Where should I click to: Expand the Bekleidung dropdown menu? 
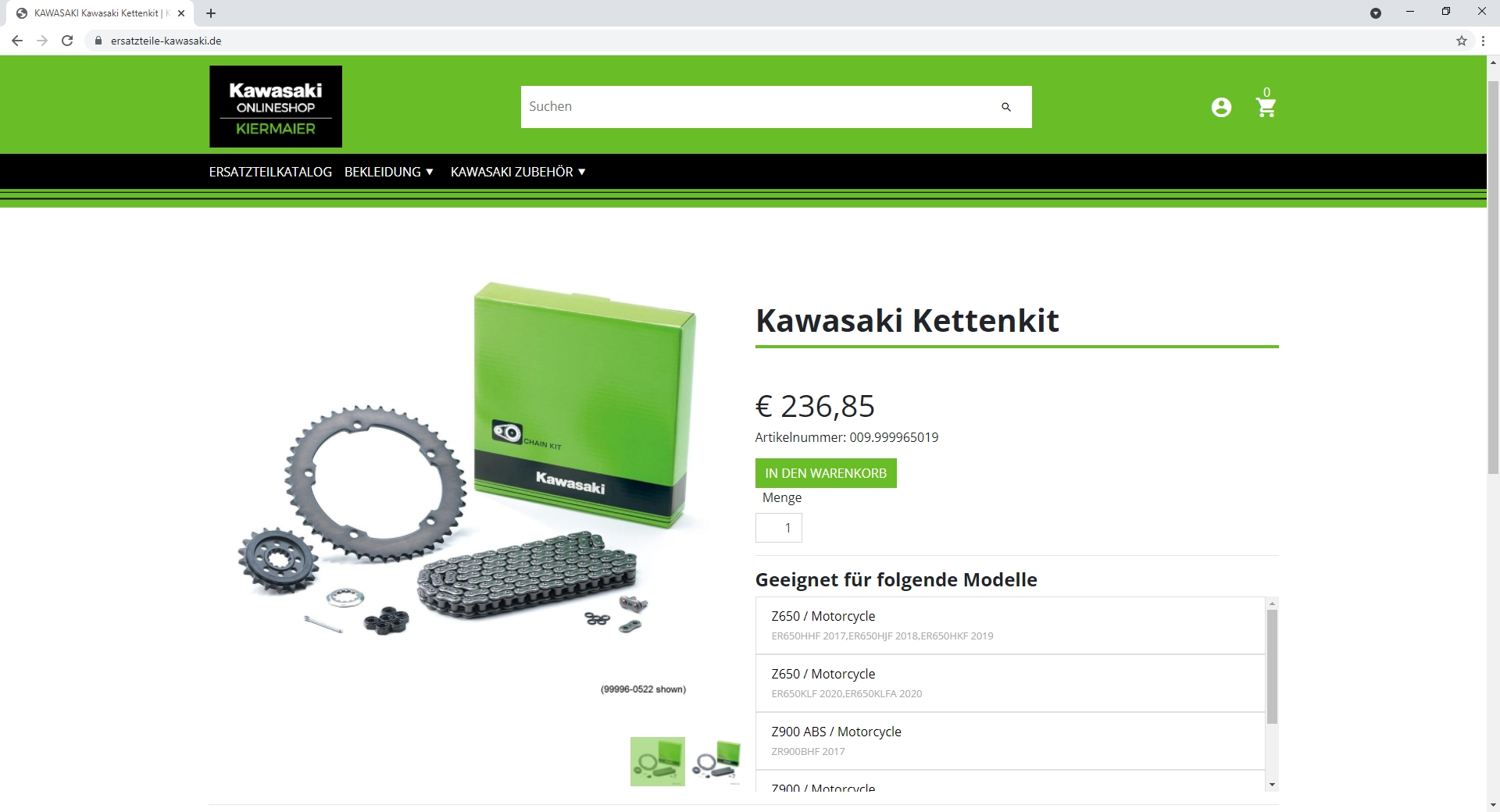pyautogui.click(x=389, y=172)
